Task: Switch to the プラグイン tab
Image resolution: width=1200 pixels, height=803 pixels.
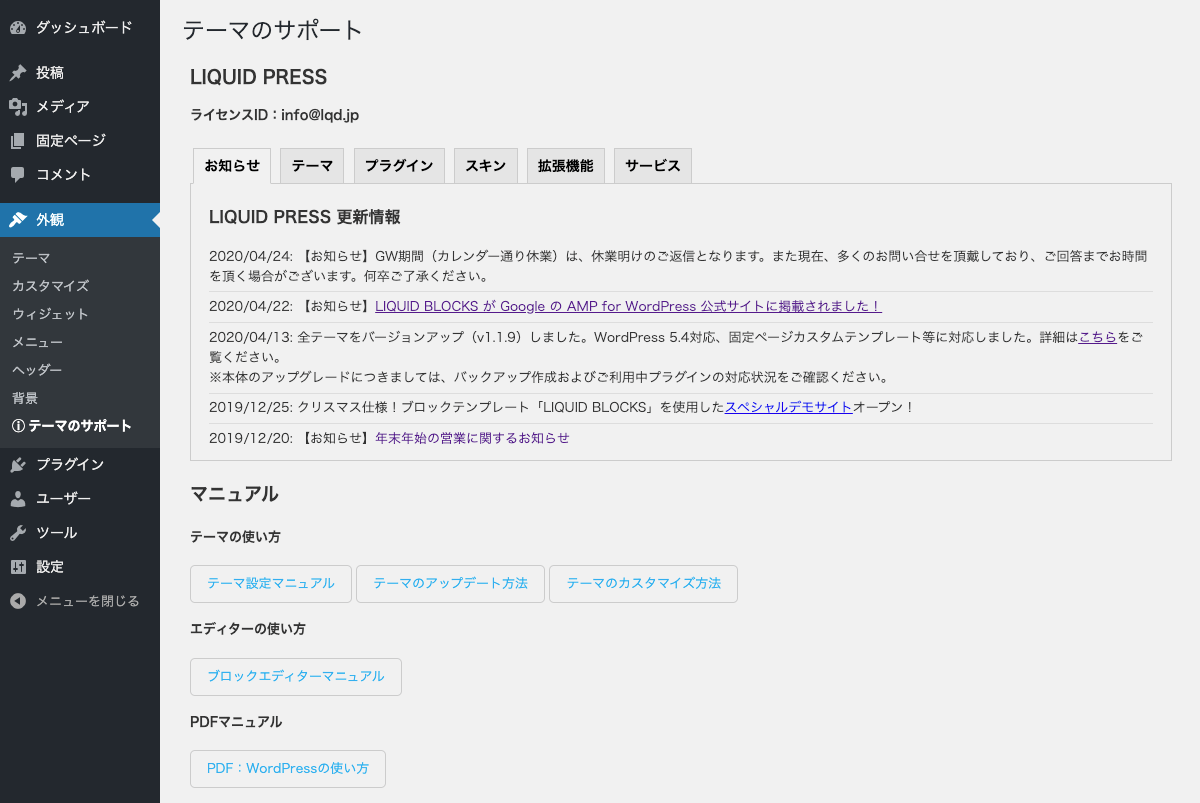Action: [x=399, y=166]
